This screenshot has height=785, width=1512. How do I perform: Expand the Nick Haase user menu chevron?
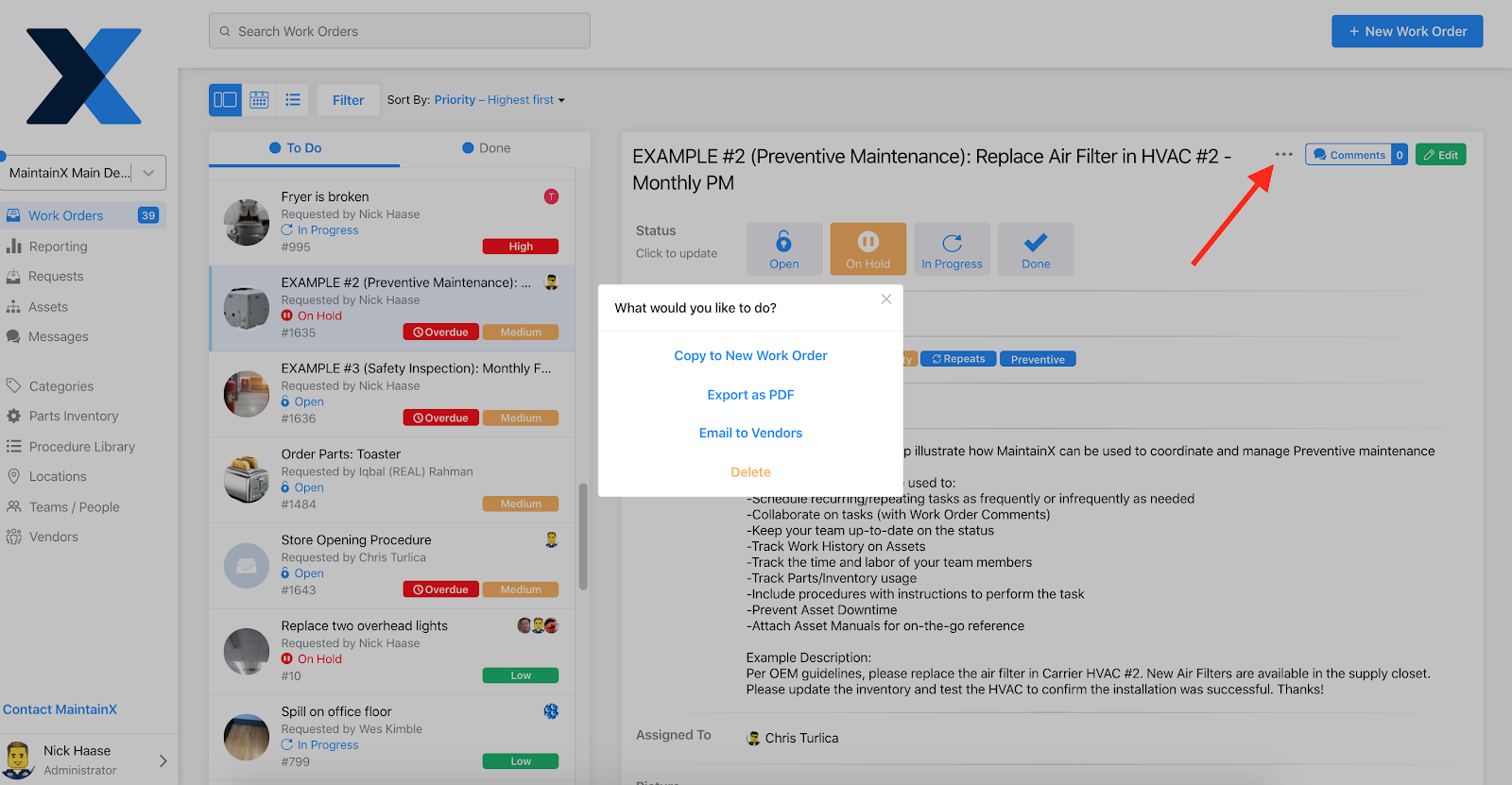163,760
